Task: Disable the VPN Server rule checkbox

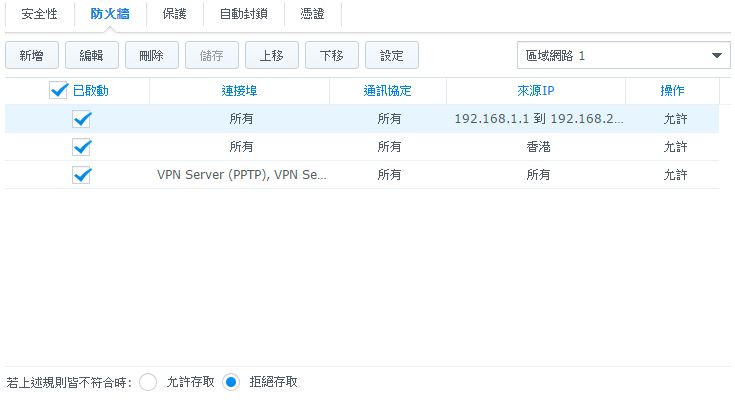Action: pos(82,175)
